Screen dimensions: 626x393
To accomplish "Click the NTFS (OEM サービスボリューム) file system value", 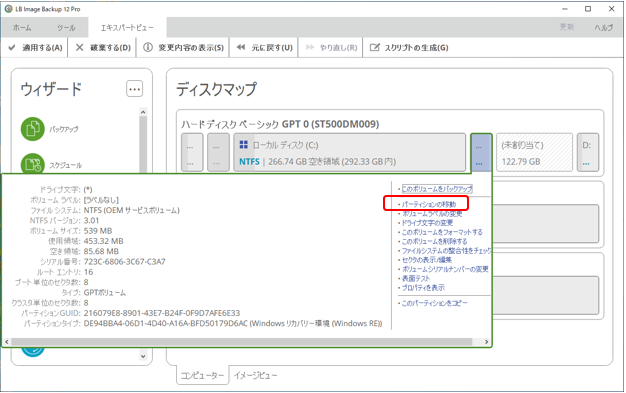I will [132, 210].
